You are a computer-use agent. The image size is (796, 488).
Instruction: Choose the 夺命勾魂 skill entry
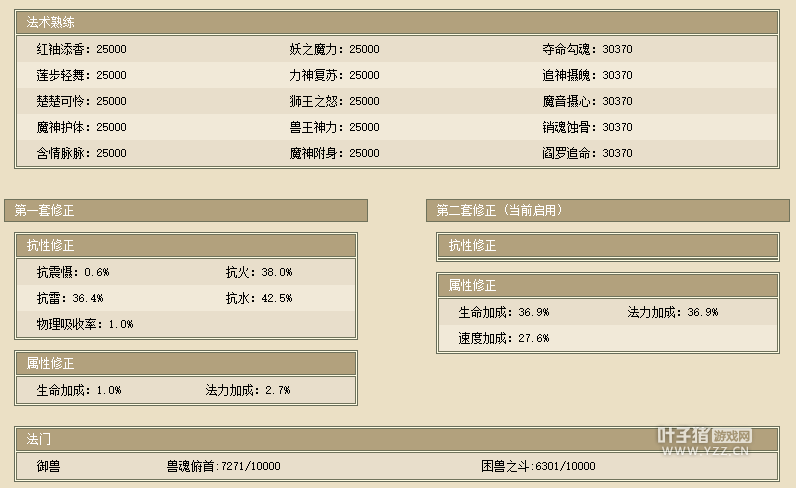click(587, 49)
